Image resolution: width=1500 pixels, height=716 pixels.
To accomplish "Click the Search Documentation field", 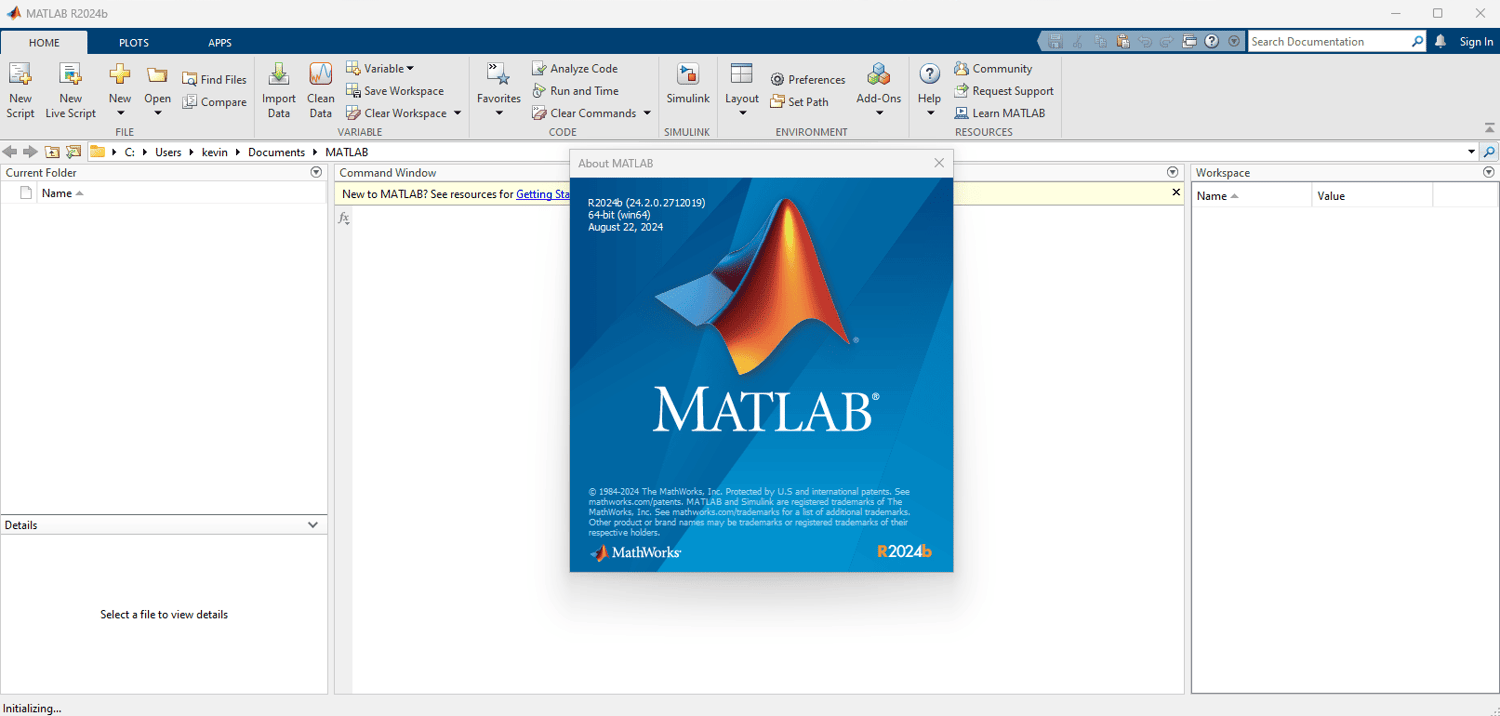I will click(1329, 42).
